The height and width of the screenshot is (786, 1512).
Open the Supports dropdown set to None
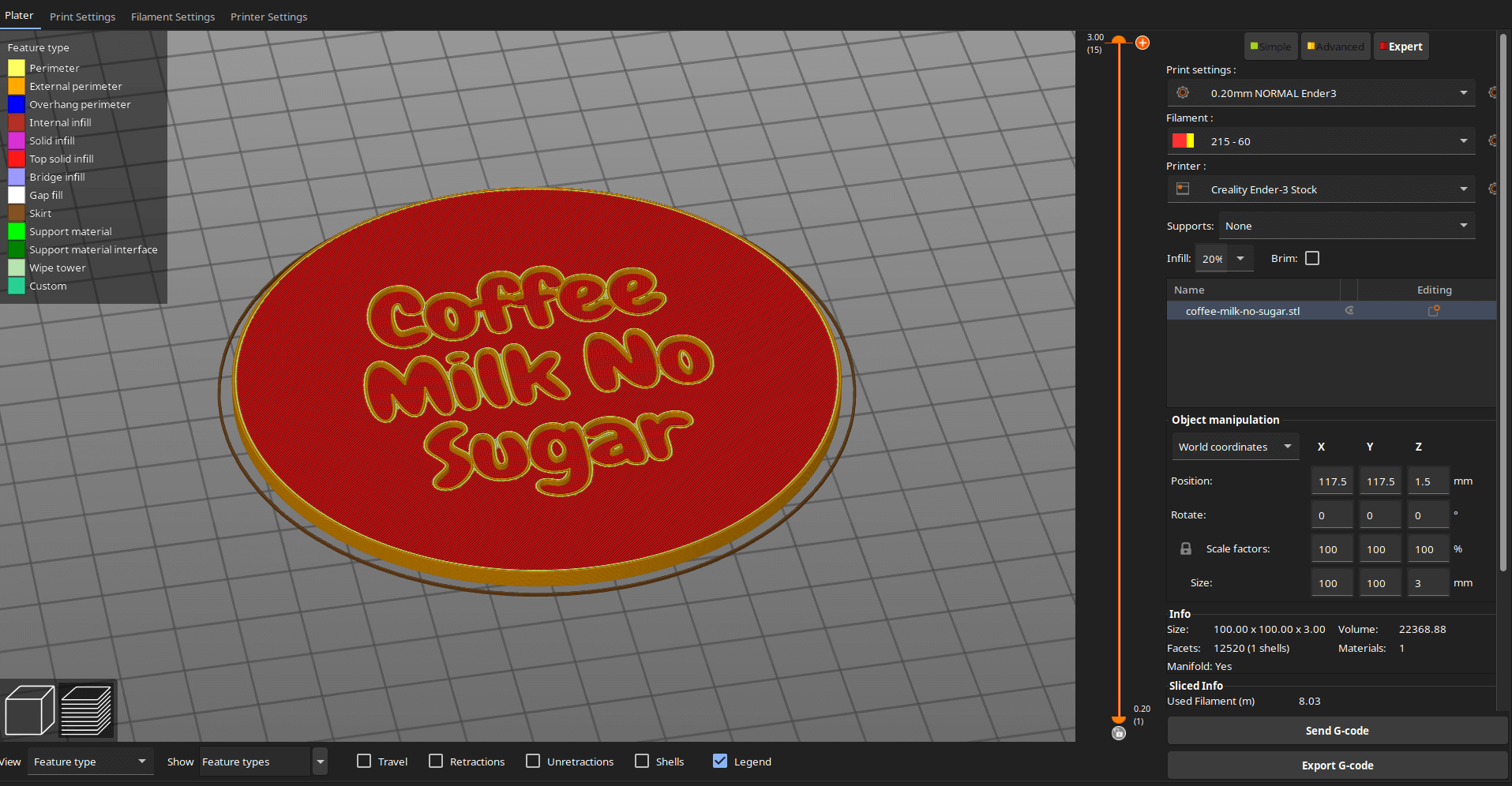pyautogui.click(x=1346, y=226)
